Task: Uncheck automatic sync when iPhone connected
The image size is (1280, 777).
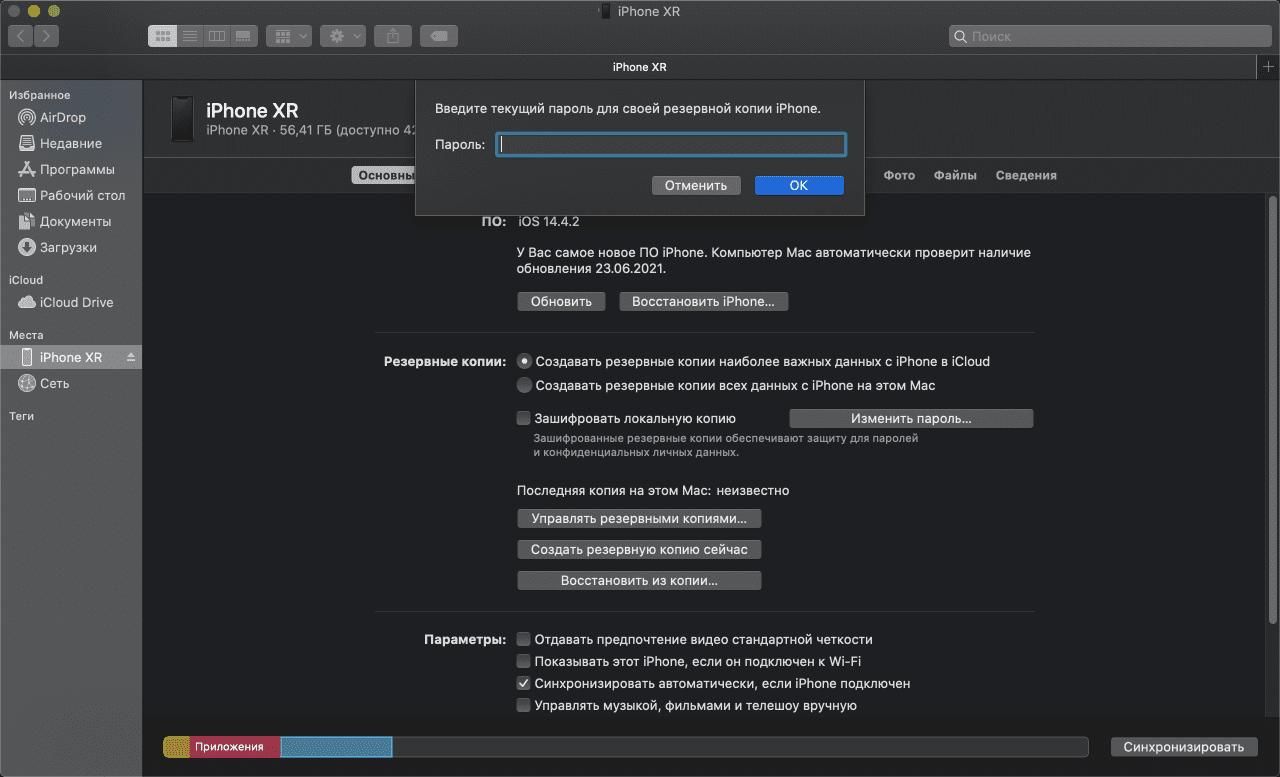Action: click(x=523, y=684)
